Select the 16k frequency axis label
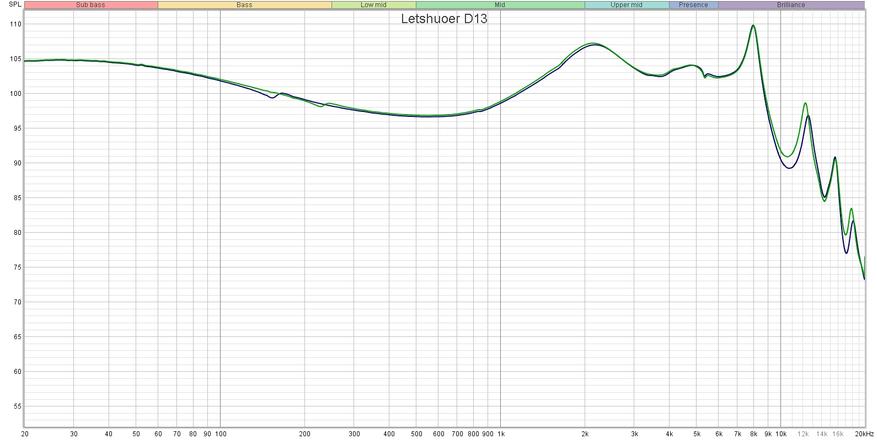 (838, 434)
